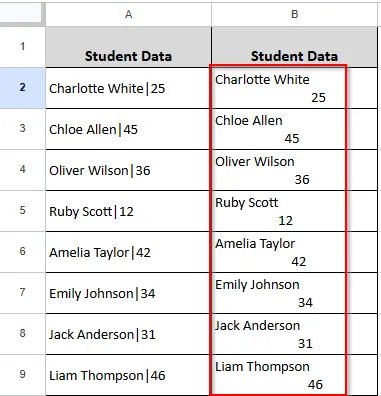381x396 pixels.
Task: Select cell containing Liam Thompson|46
Action: pyautogui.click(x=128, y=375)
